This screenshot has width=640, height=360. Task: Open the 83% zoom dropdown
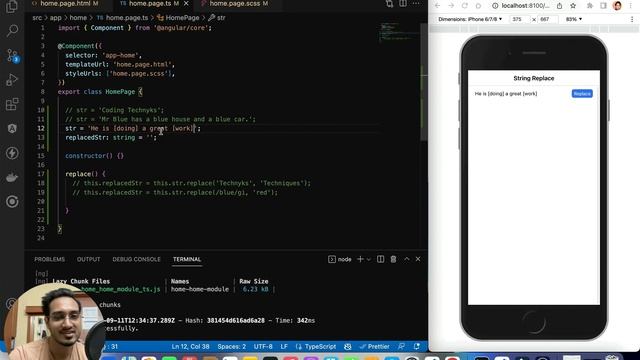pos(573,19)
